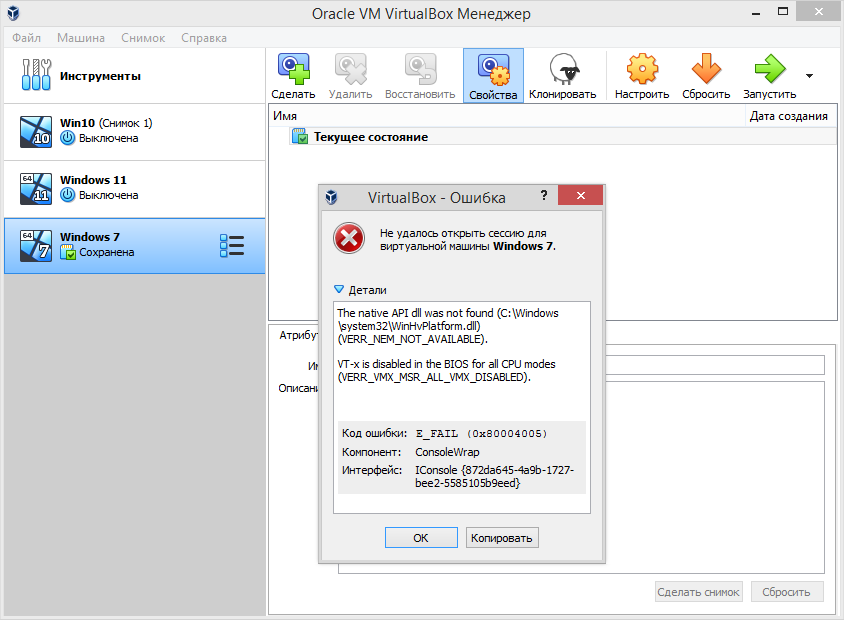Click the snapshot name input field
The width and height of the screenshot is (844, 620).
[x=715, y=365]
